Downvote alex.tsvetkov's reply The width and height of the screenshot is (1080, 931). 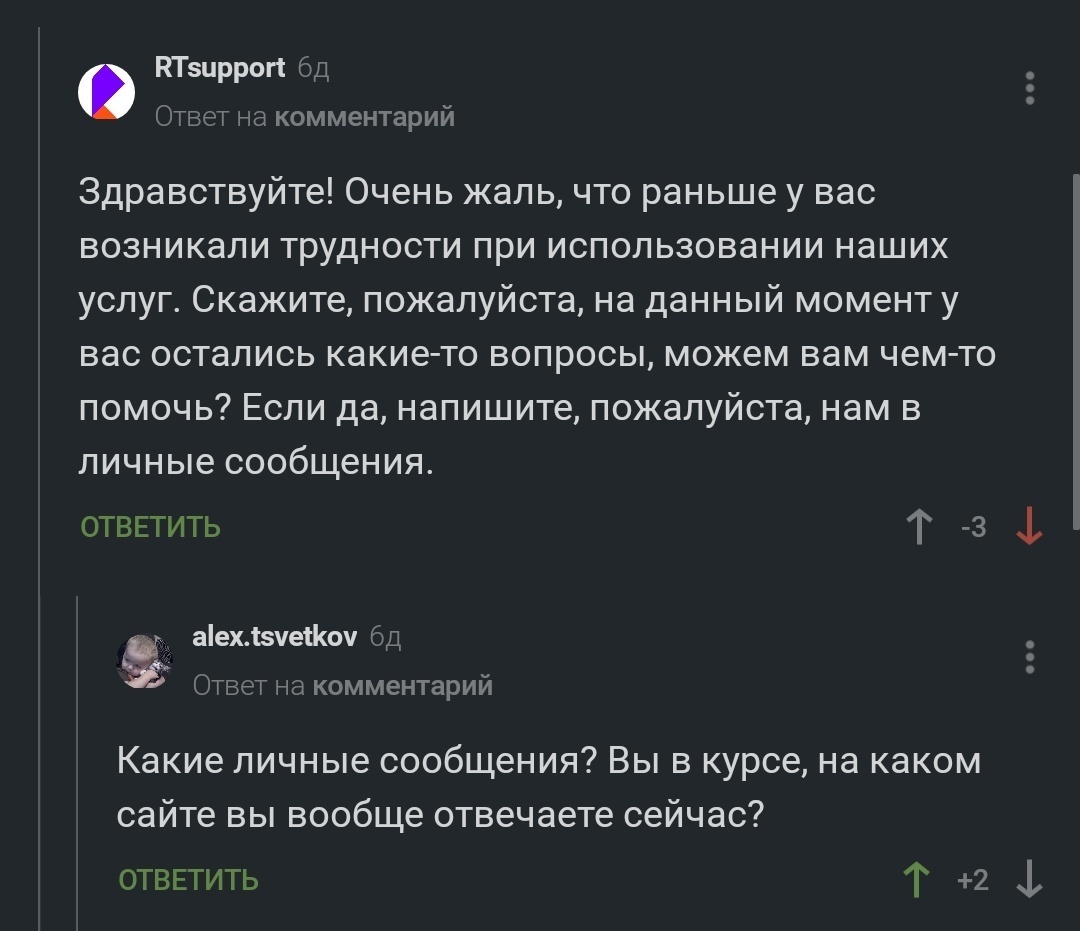pyautogui.click(x=1029, y=880)
